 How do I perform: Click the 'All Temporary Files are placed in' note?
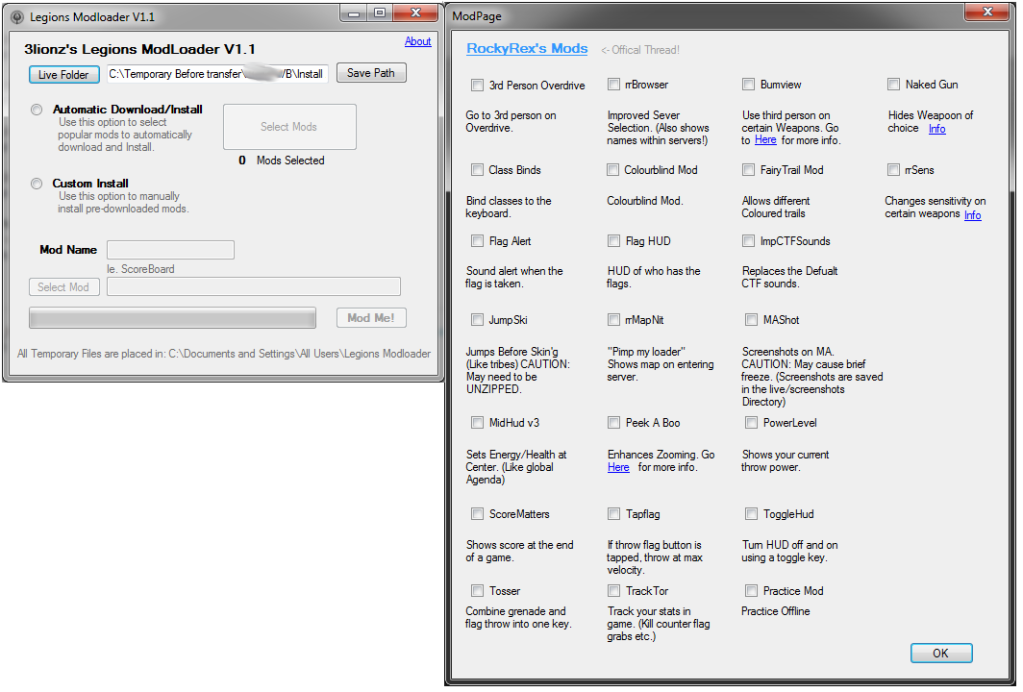pyautogui.click(x=224, y=354)
